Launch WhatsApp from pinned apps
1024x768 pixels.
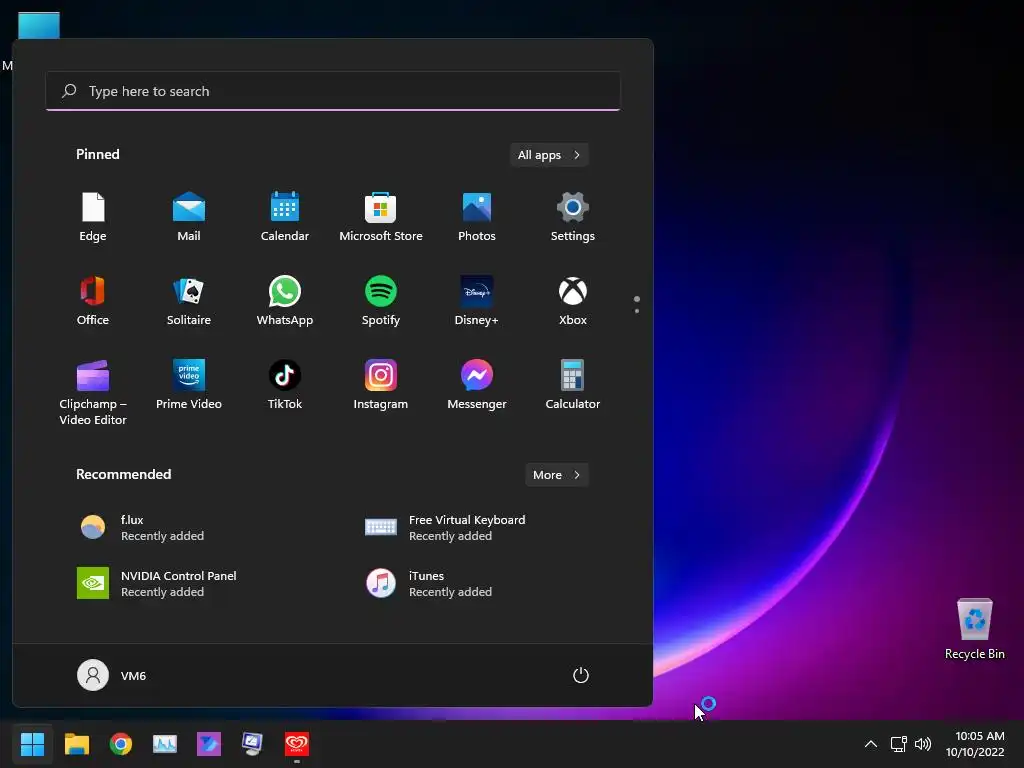pos(285,301)
